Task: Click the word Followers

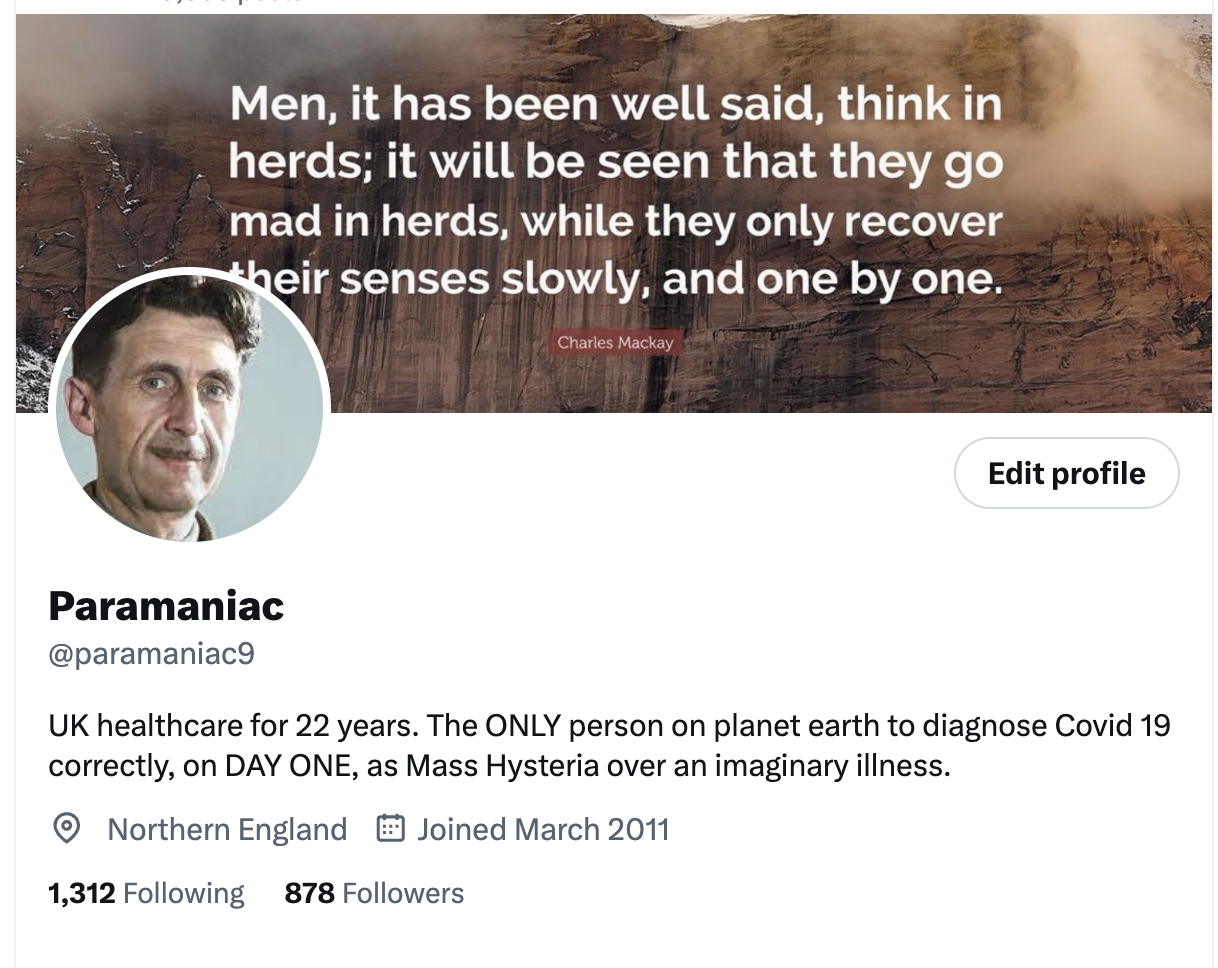Action: click(403, 893)
